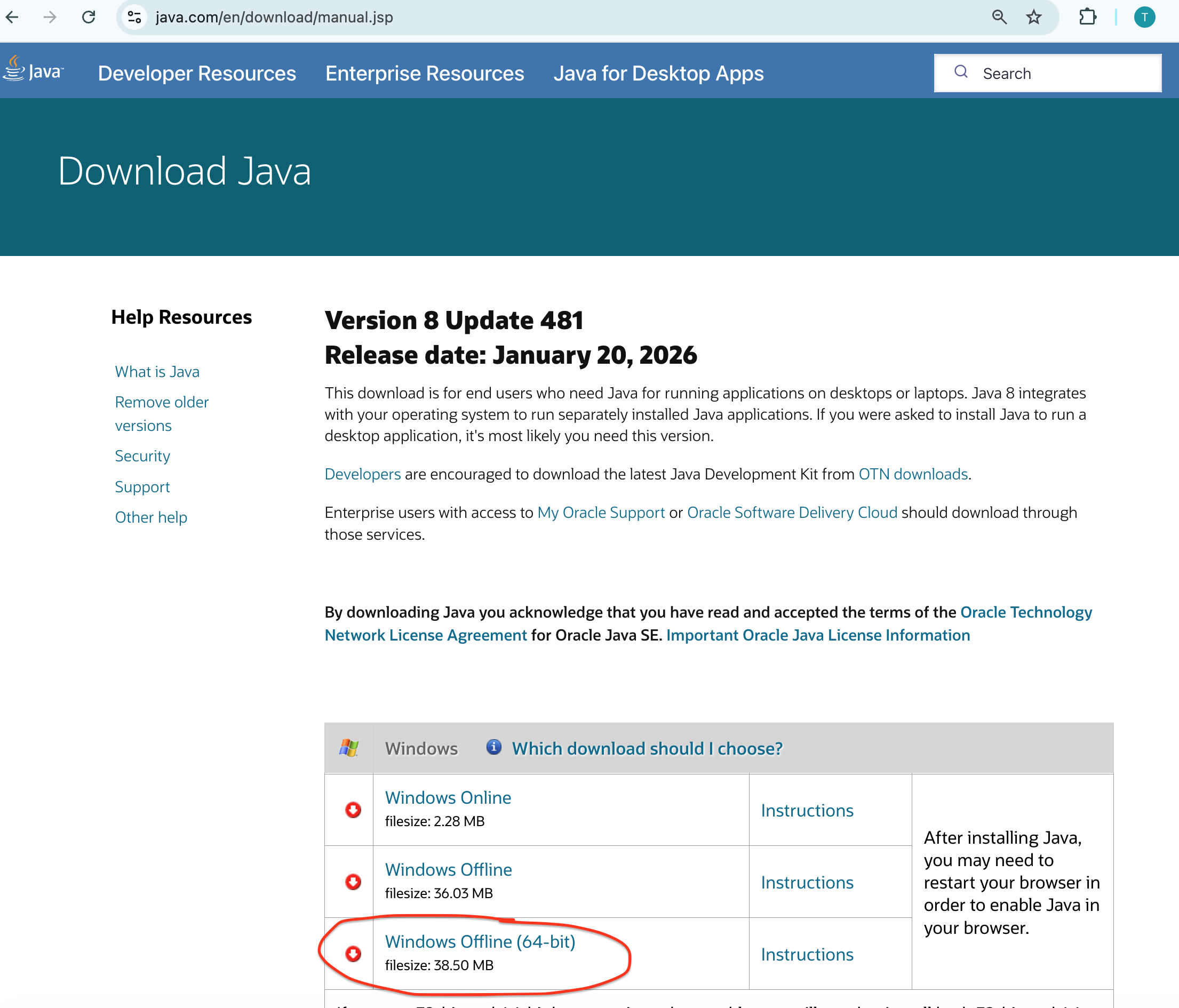Click the profile avatar in the toolbar
The width and height of the screenshot is (1179, 1008).
click(x=1145, y=17)
